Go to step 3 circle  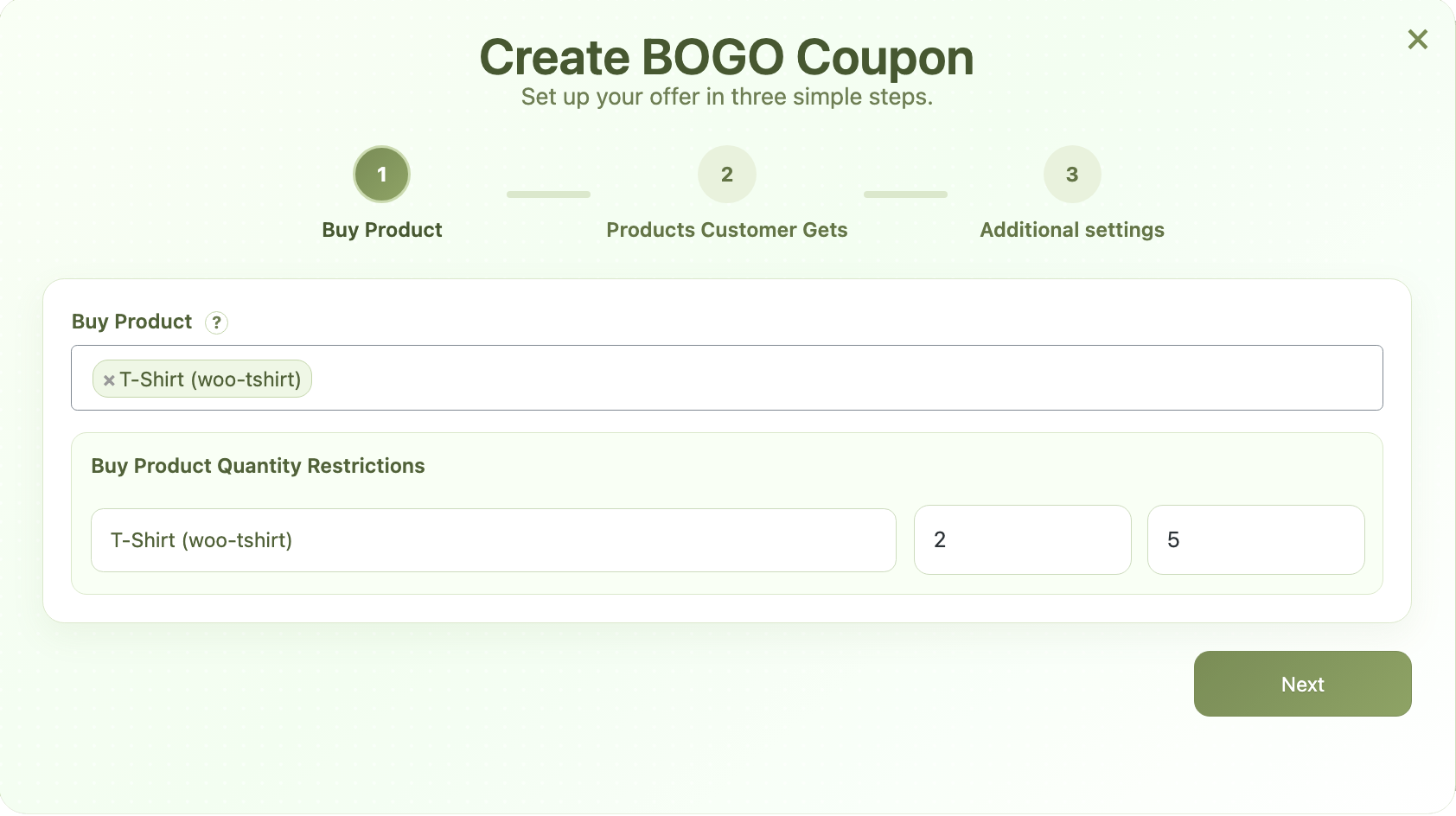1072,175
